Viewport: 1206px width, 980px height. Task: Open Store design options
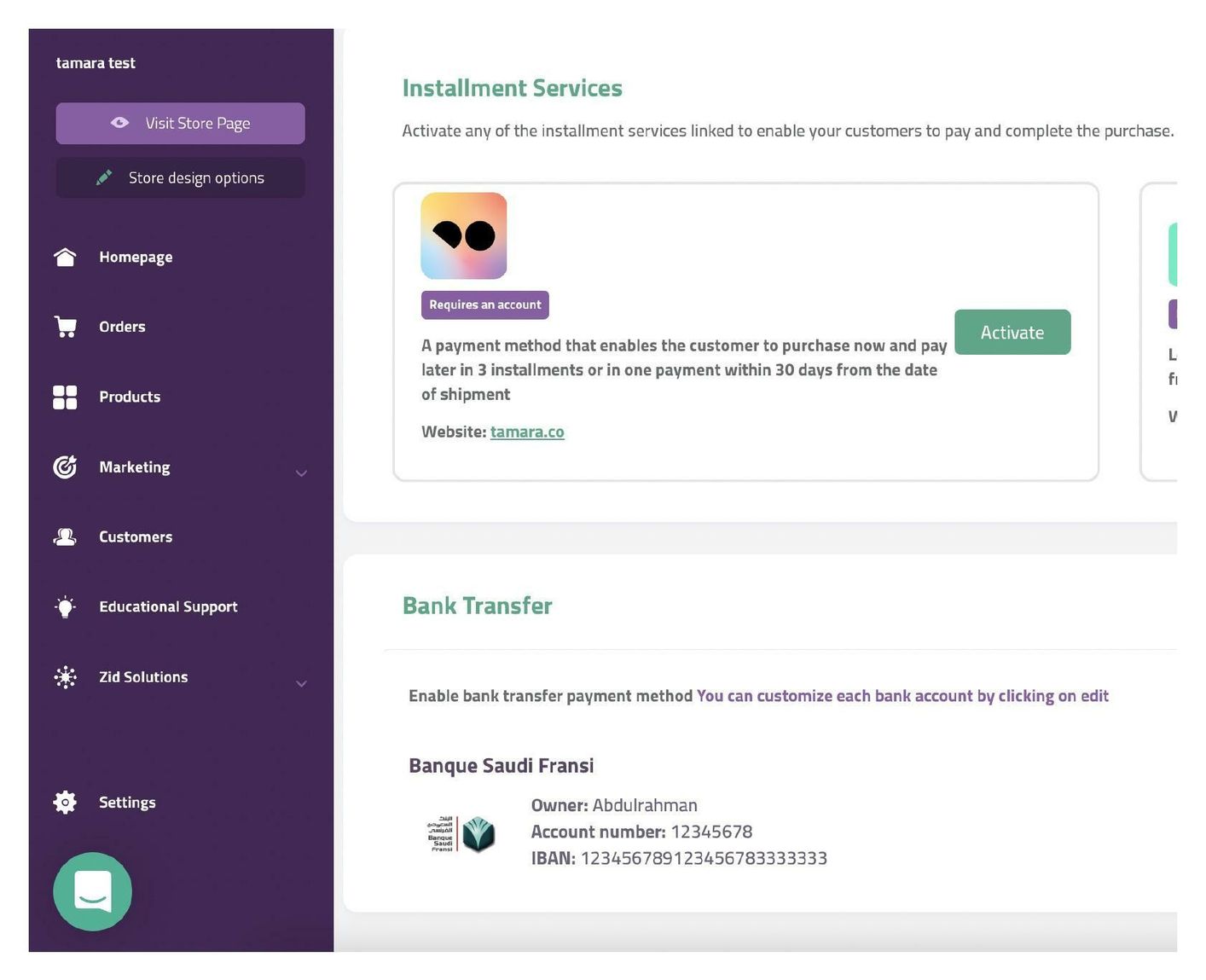pyautogui.click(x=180, y=177)
